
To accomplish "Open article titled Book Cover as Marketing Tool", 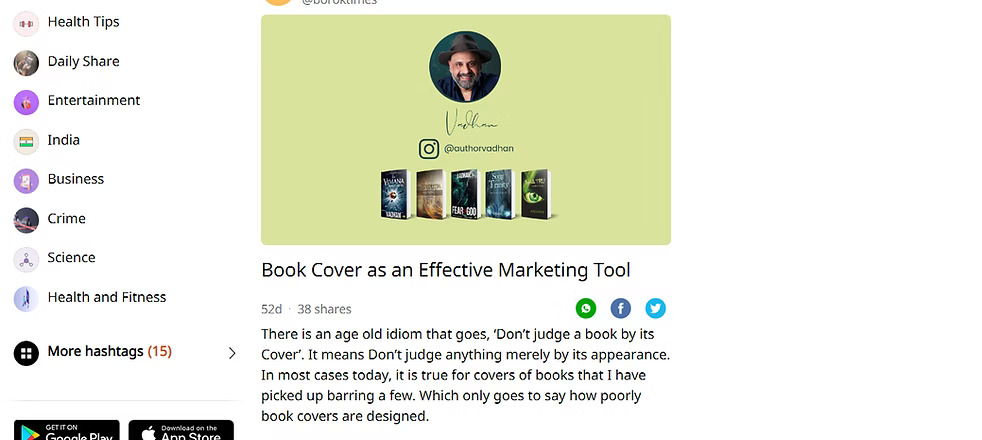I will 446,270.
